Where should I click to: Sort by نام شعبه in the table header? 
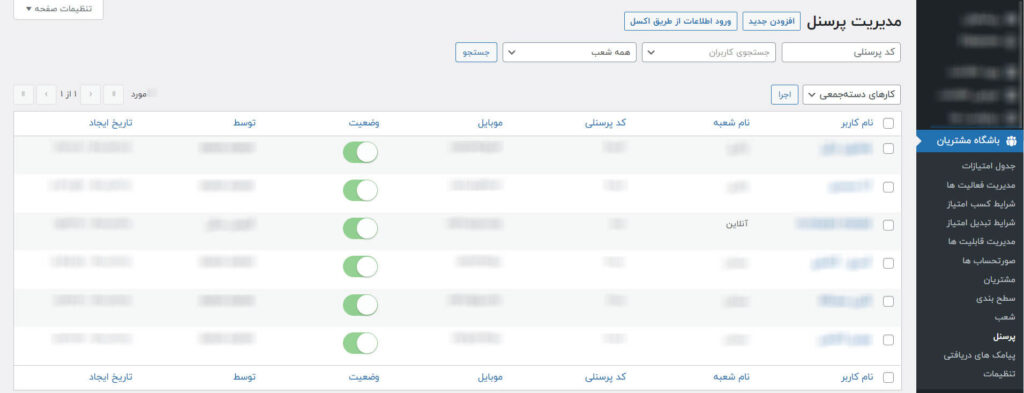(732, 123)
